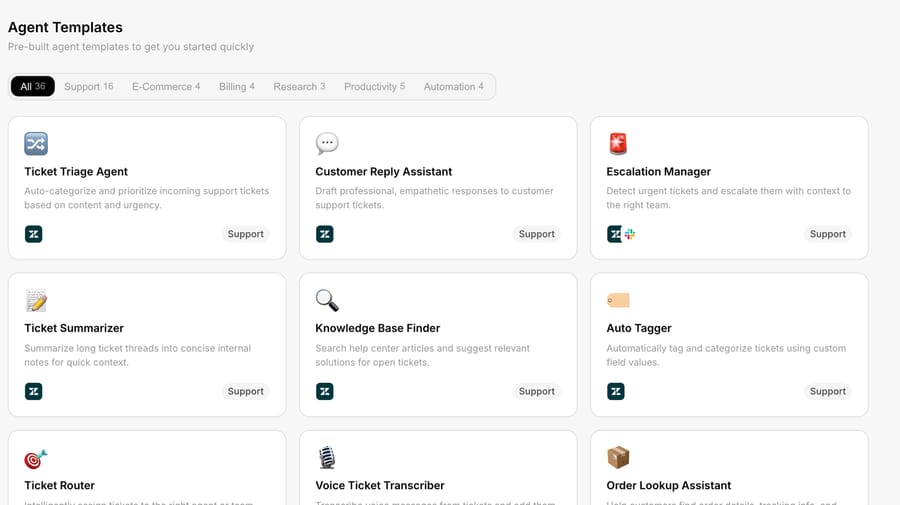Click Zendesk icon on Knowledge Base Finder card
The width and height of the screenshot is (900, 505).
click(x=324, y=391)
